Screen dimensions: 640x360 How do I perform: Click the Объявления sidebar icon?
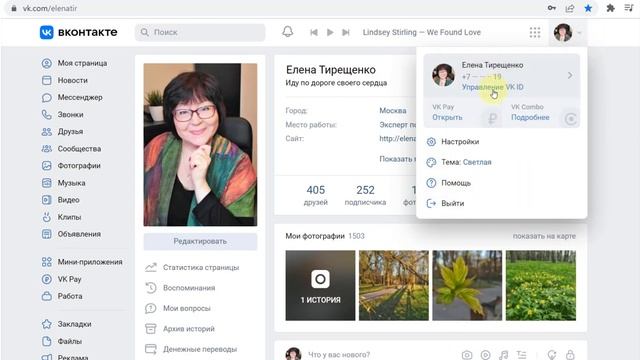coord(47,234)
